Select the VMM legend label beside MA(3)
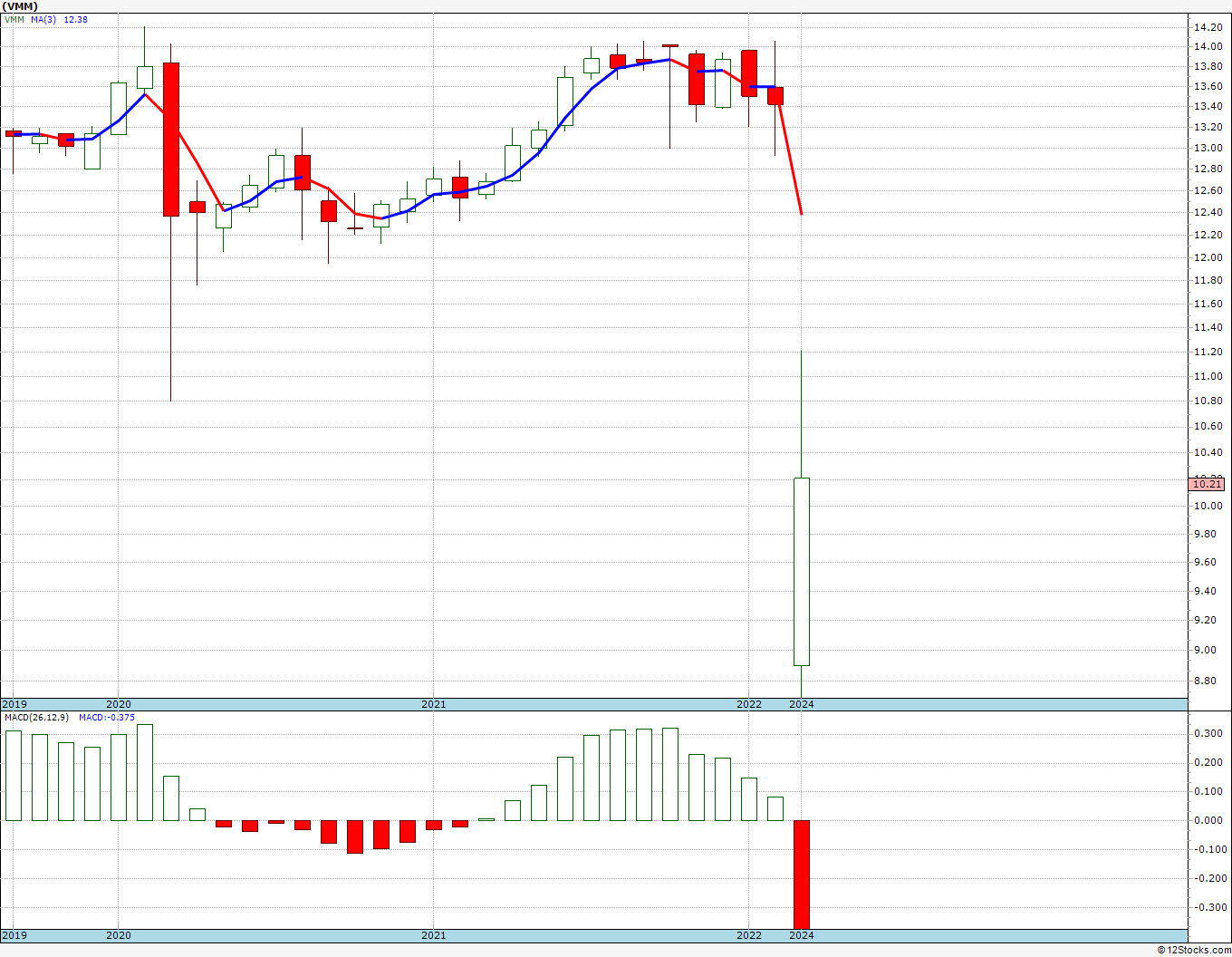 pos(14,19)
